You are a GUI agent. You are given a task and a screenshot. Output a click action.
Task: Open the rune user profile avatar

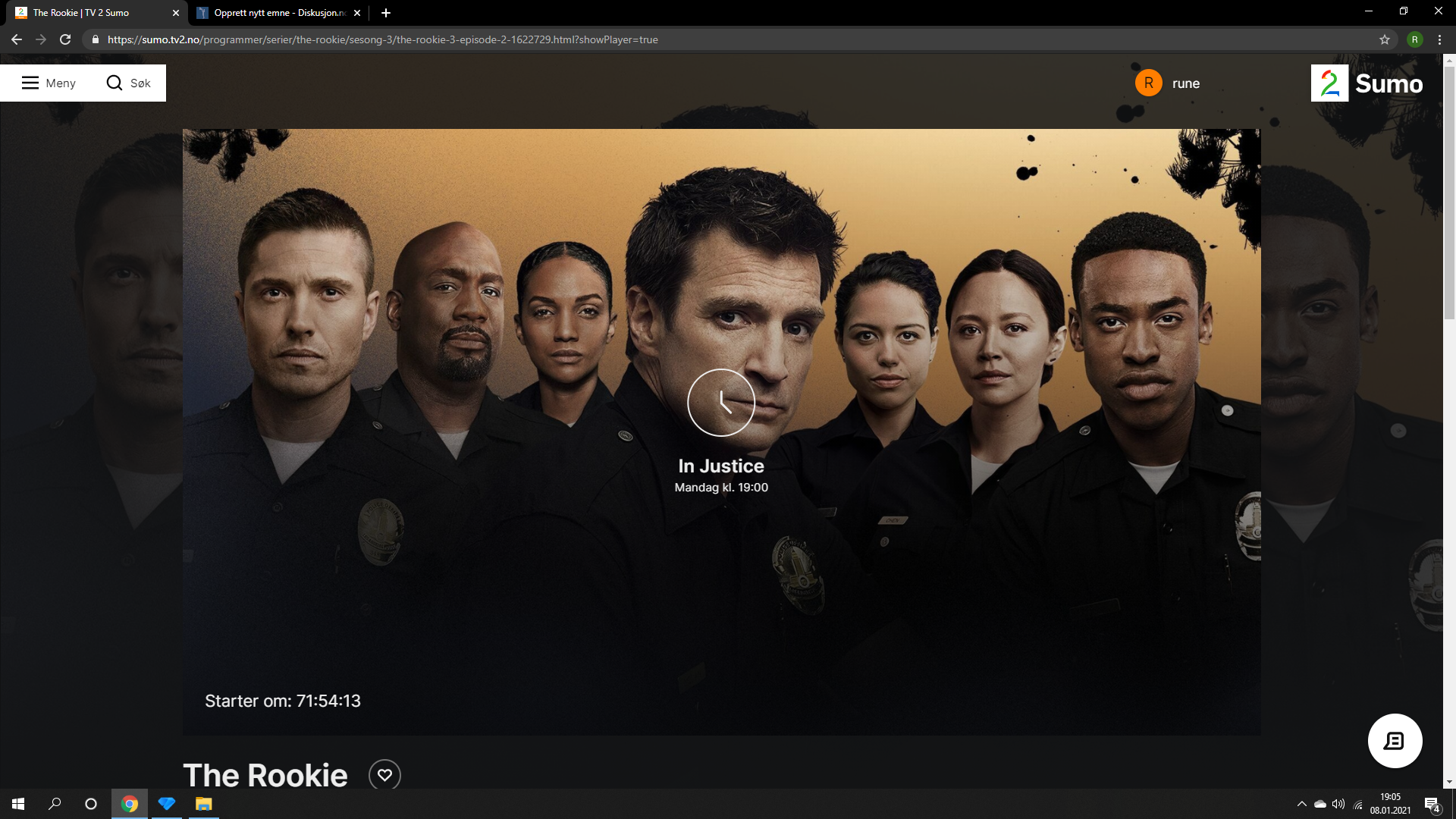1148,83
